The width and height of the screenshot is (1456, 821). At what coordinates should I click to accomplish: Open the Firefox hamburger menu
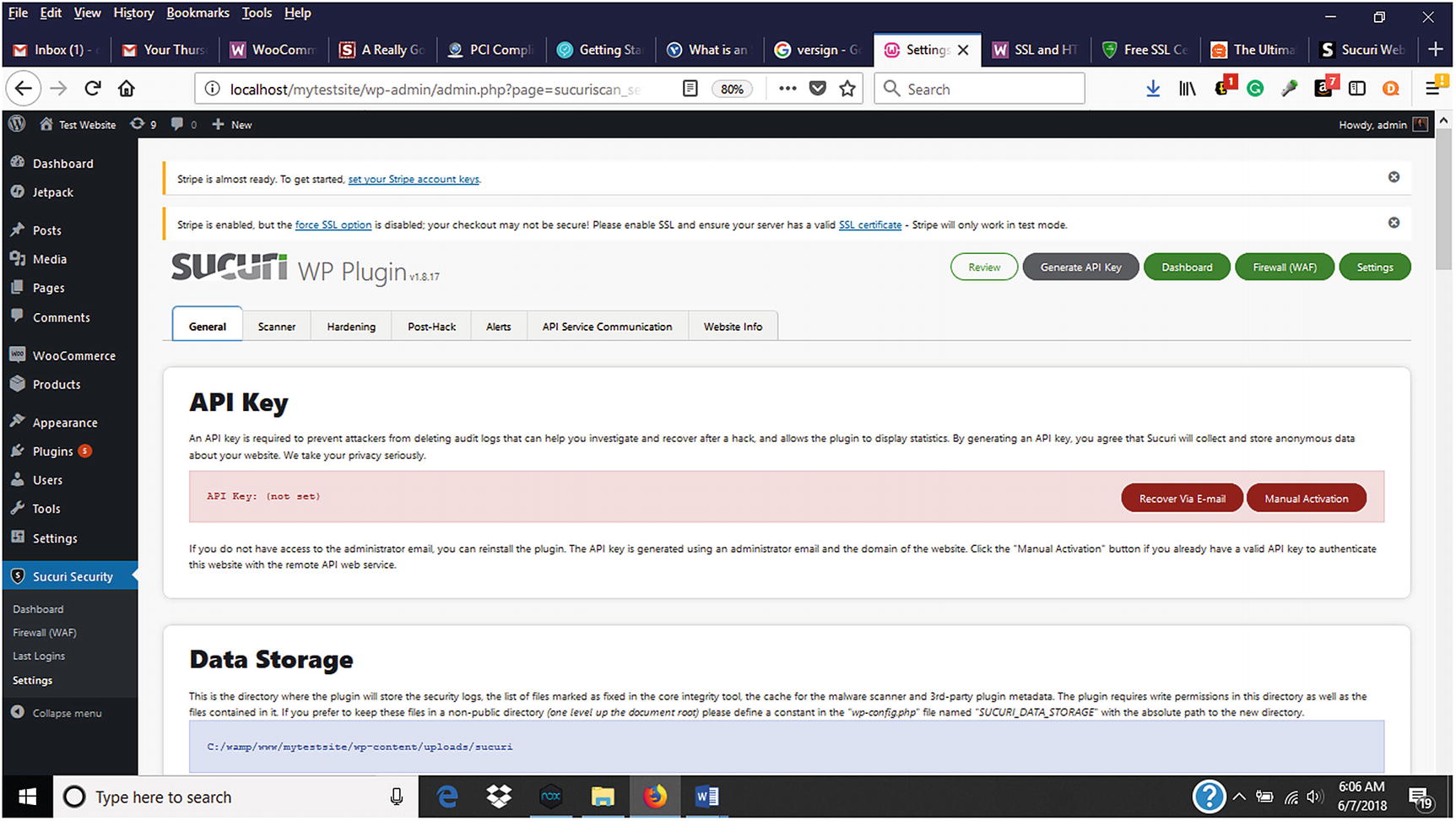click(x=1433, y=89)
